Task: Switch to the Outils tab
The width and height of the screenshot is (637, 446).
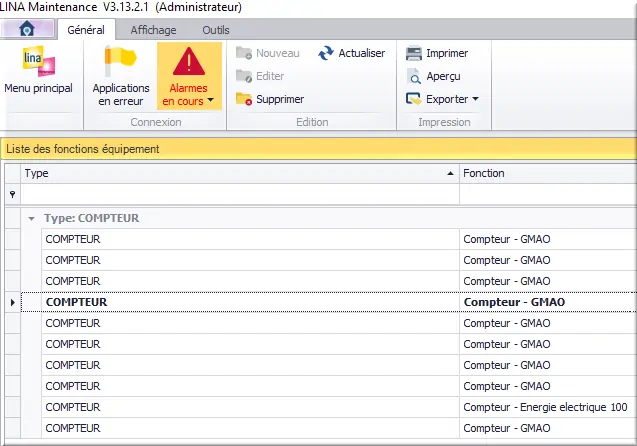Action: click(215, 30)
